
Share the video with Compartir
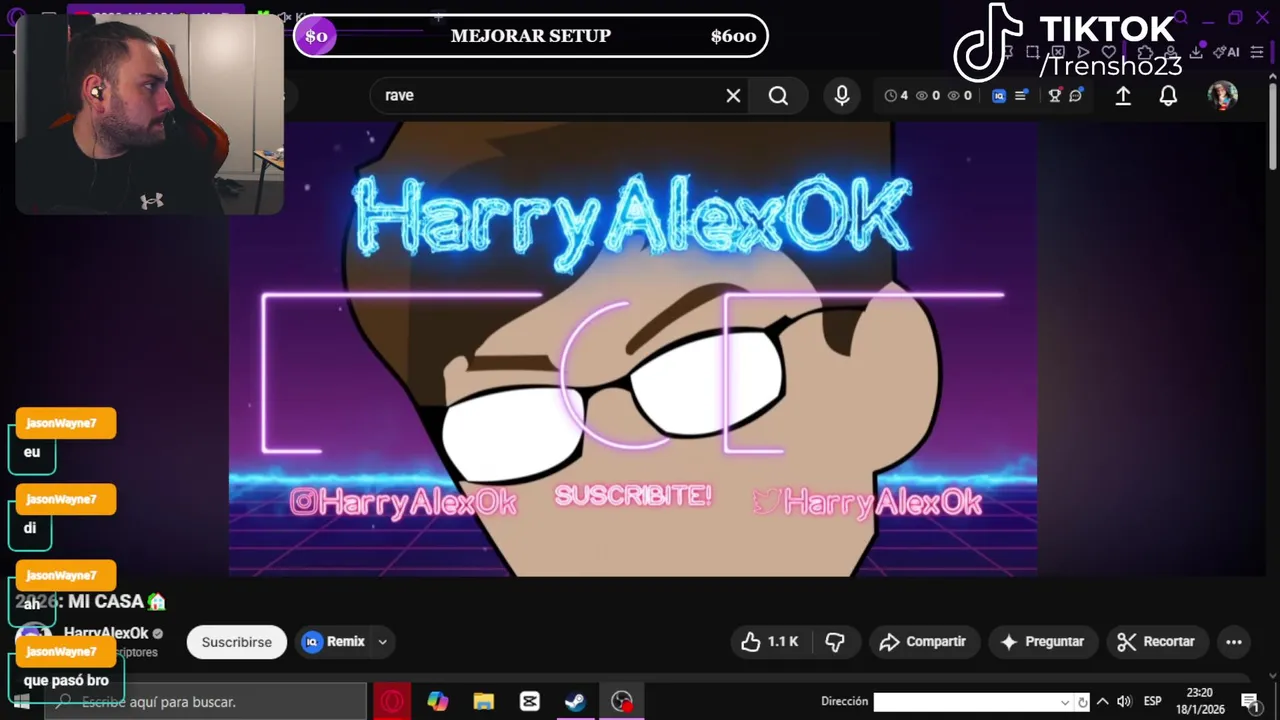tap(922, 642)
